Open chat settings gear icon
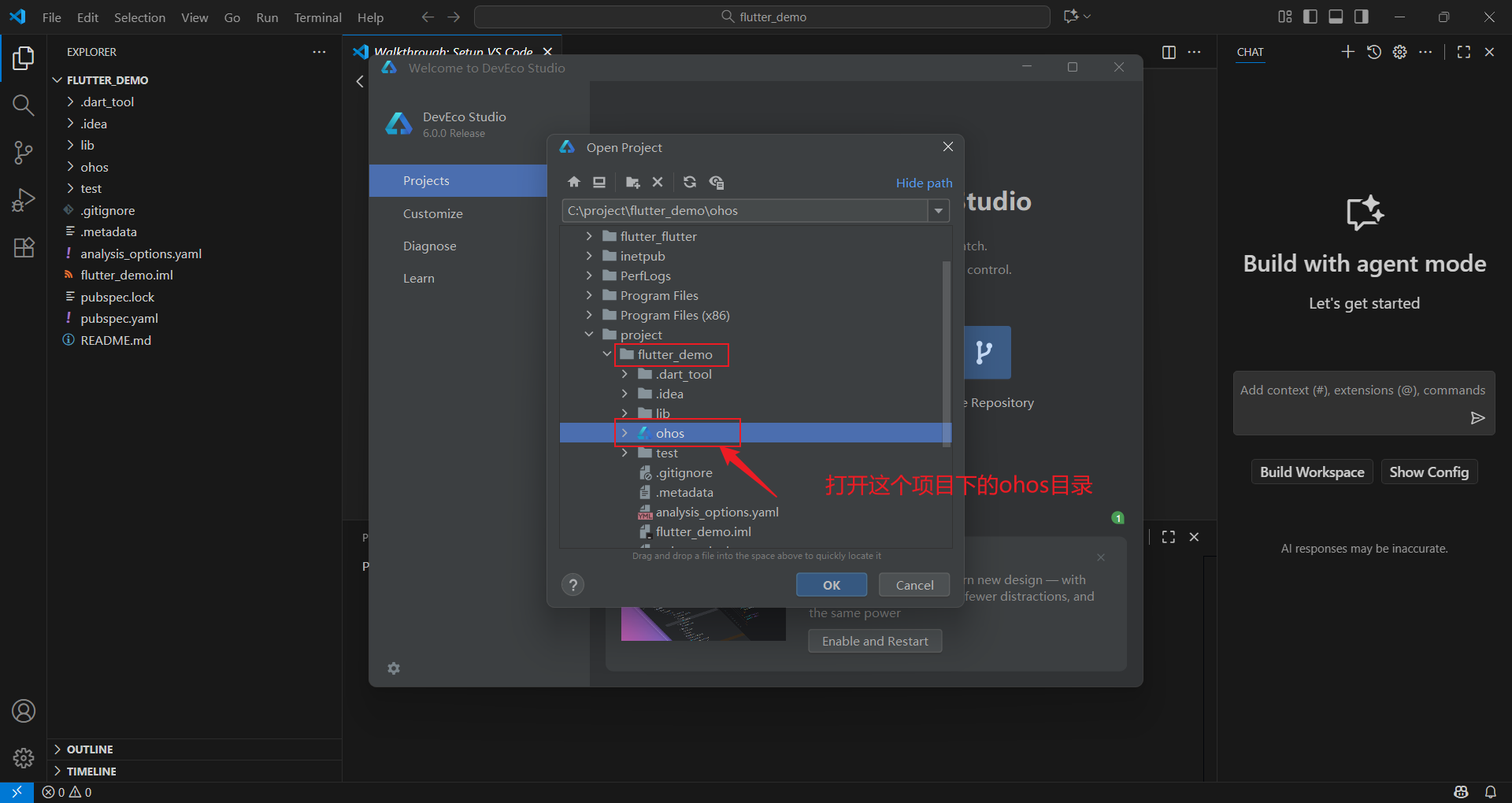 [1399, 52]
